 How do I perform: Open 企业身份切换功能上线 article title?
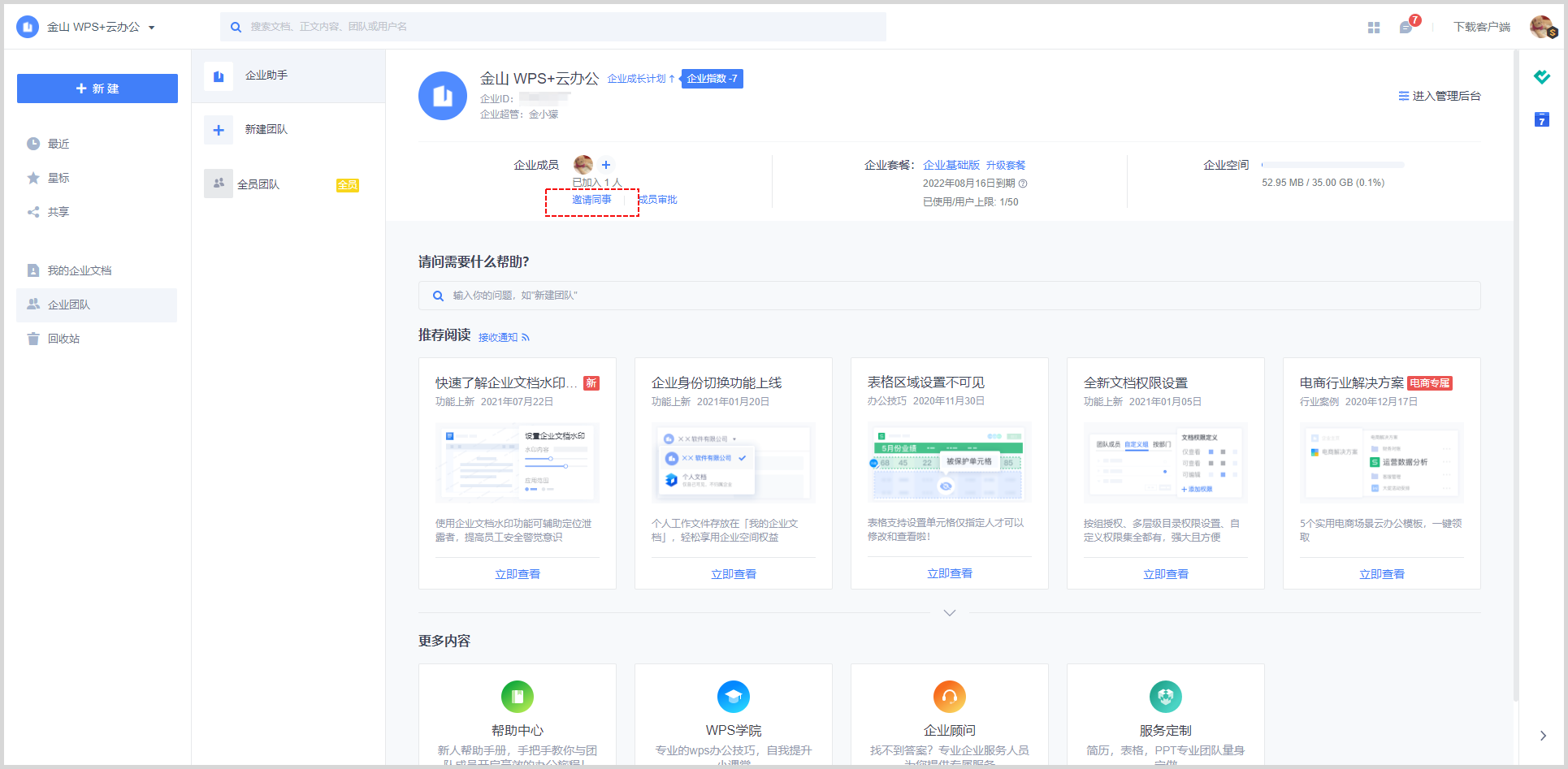[717, 382]
